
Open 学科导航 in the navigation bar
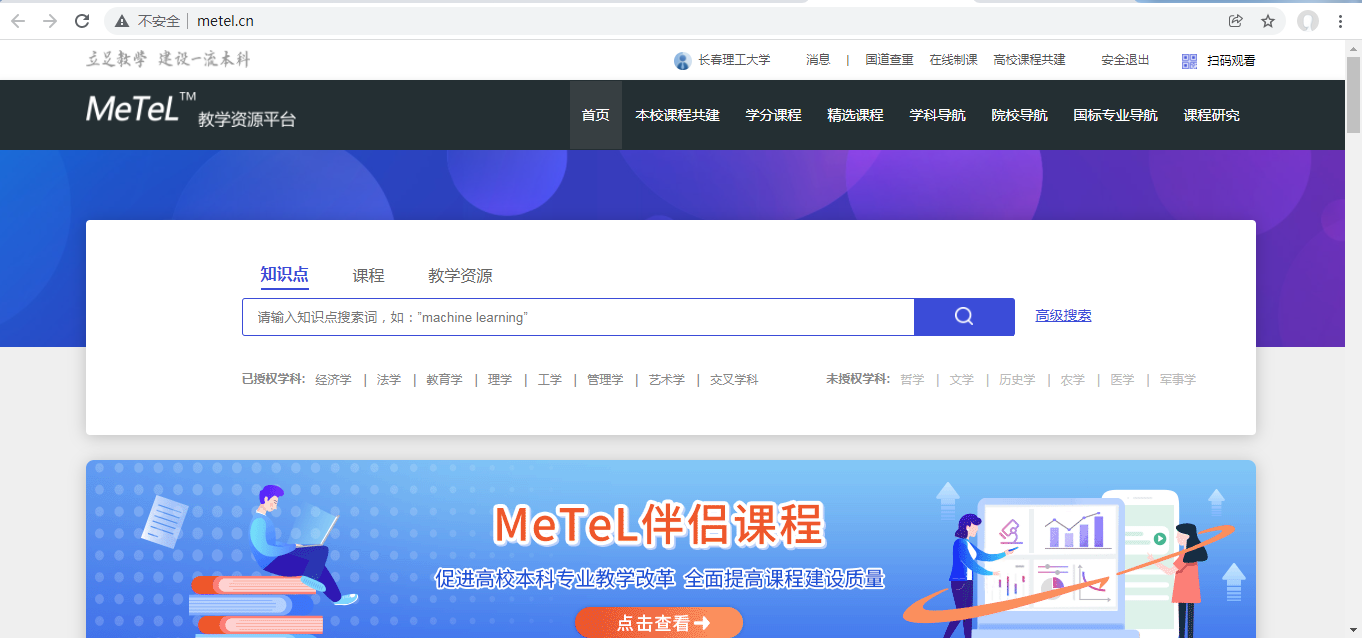point(938,115)
